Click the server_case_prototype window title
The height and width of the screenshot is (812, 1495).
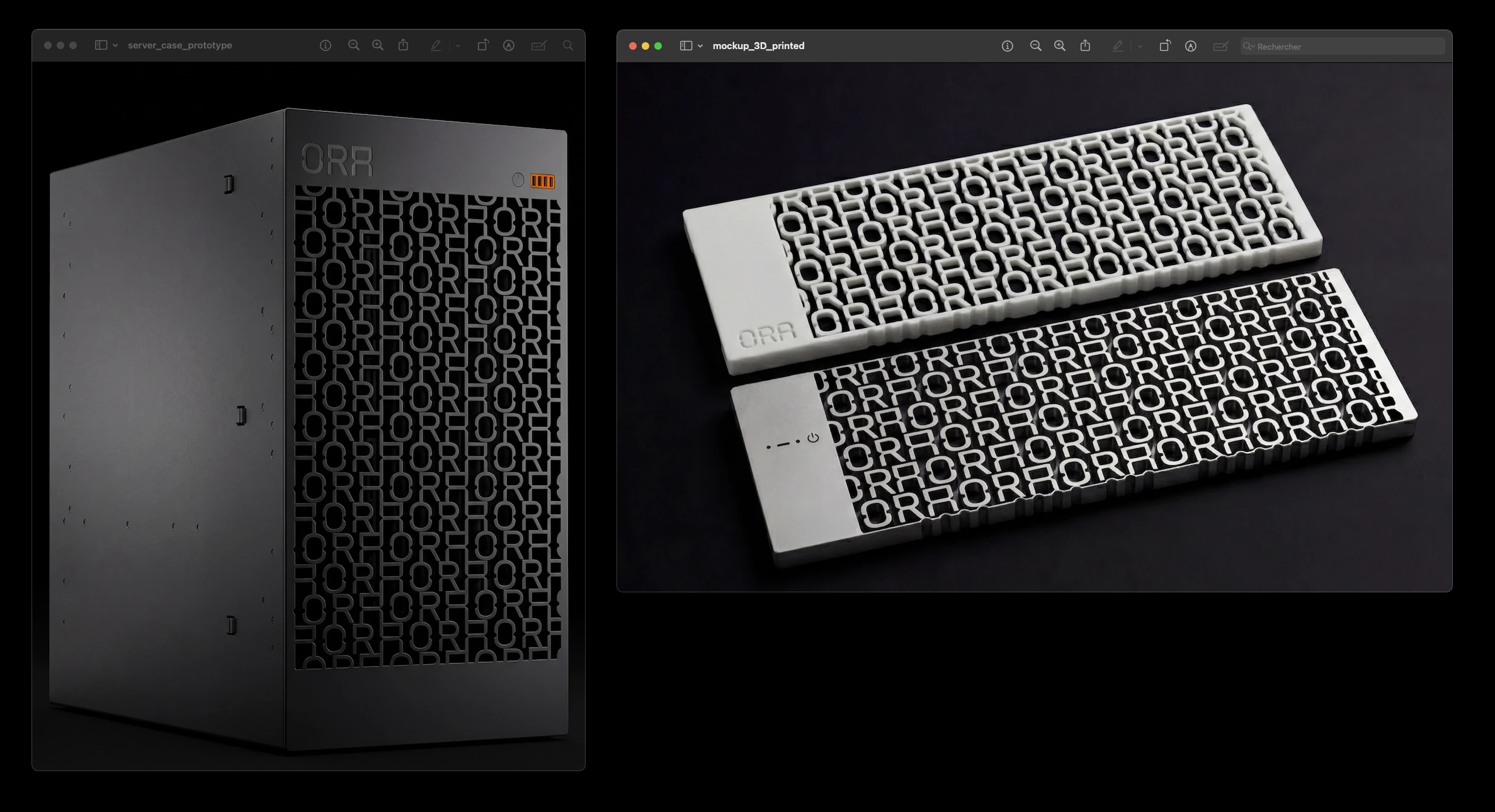tap(179, 45)
